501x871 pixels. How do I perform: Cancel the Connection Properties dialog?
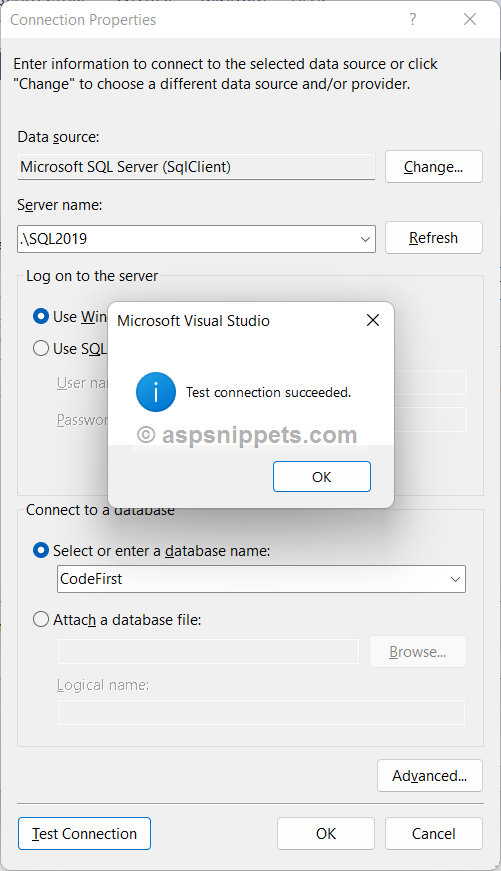coord(434,833)
